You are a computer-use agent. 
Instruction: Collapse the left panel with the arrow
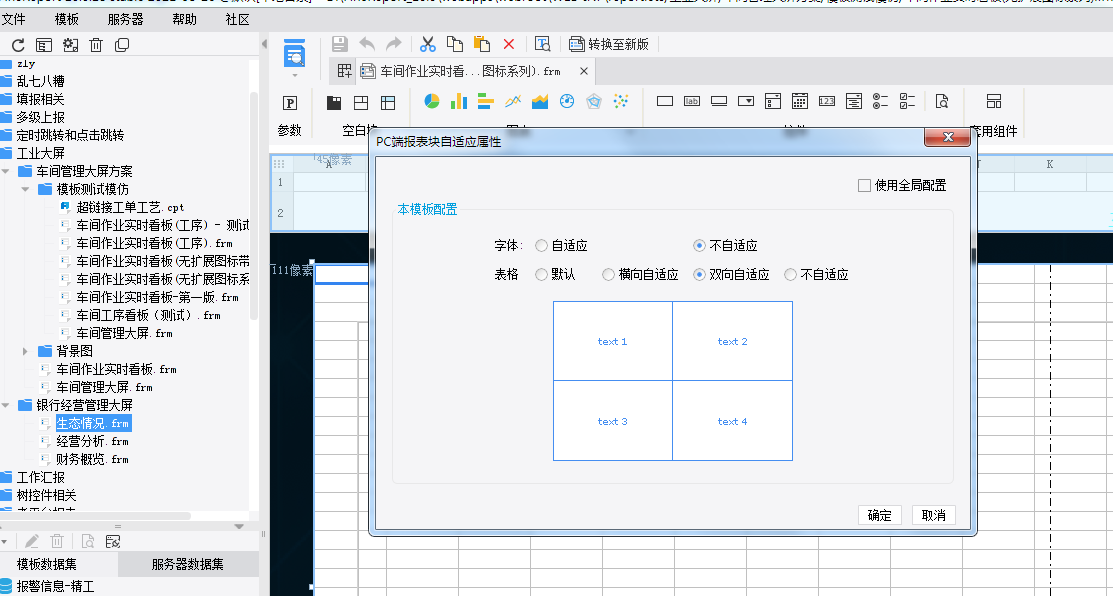point(264,44)
